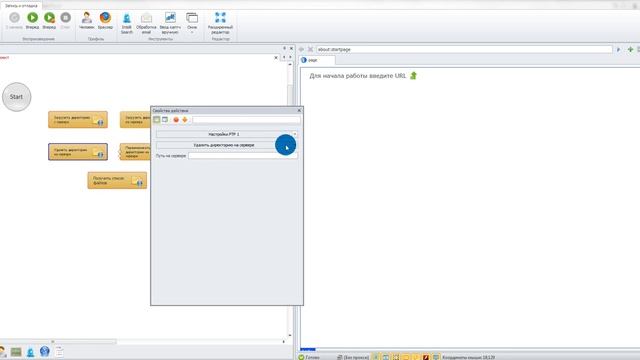Viewport: 640px width, 360px height.
Task: Click the green up arrow beside the URL hint
Action: click(413, 76)
